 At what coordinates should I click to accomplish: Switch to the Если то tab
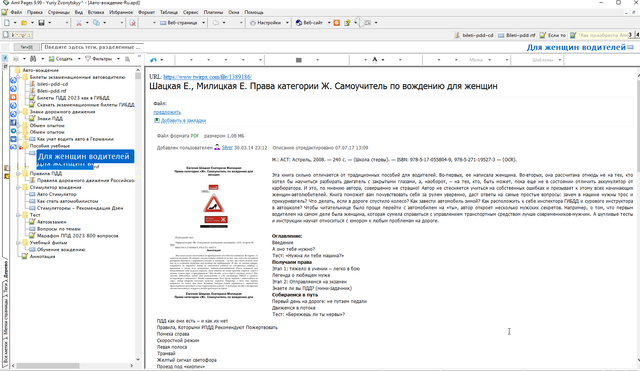click(x=553, y=36)
